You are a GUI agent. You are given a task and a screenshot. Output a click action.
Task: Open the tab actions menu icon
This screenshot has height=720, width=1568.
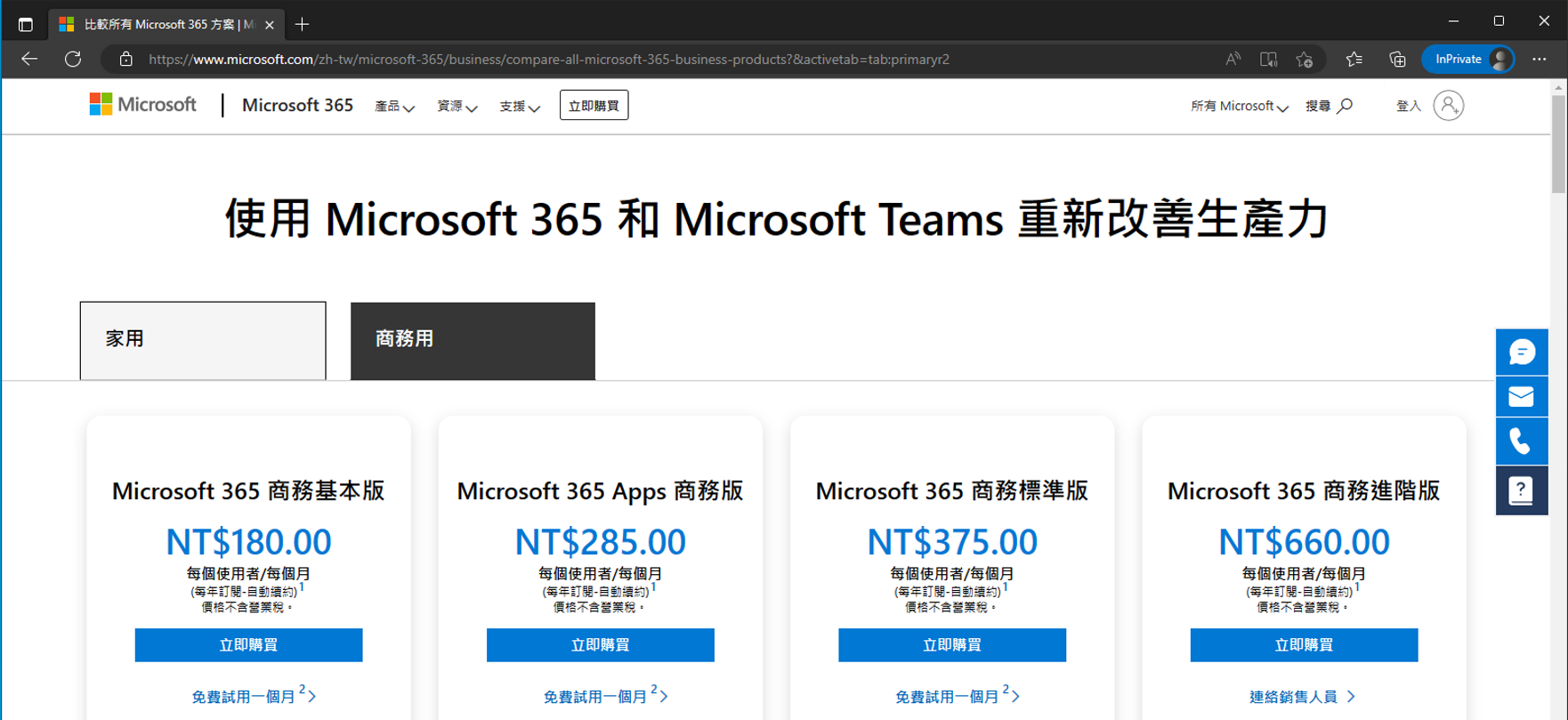25,24
